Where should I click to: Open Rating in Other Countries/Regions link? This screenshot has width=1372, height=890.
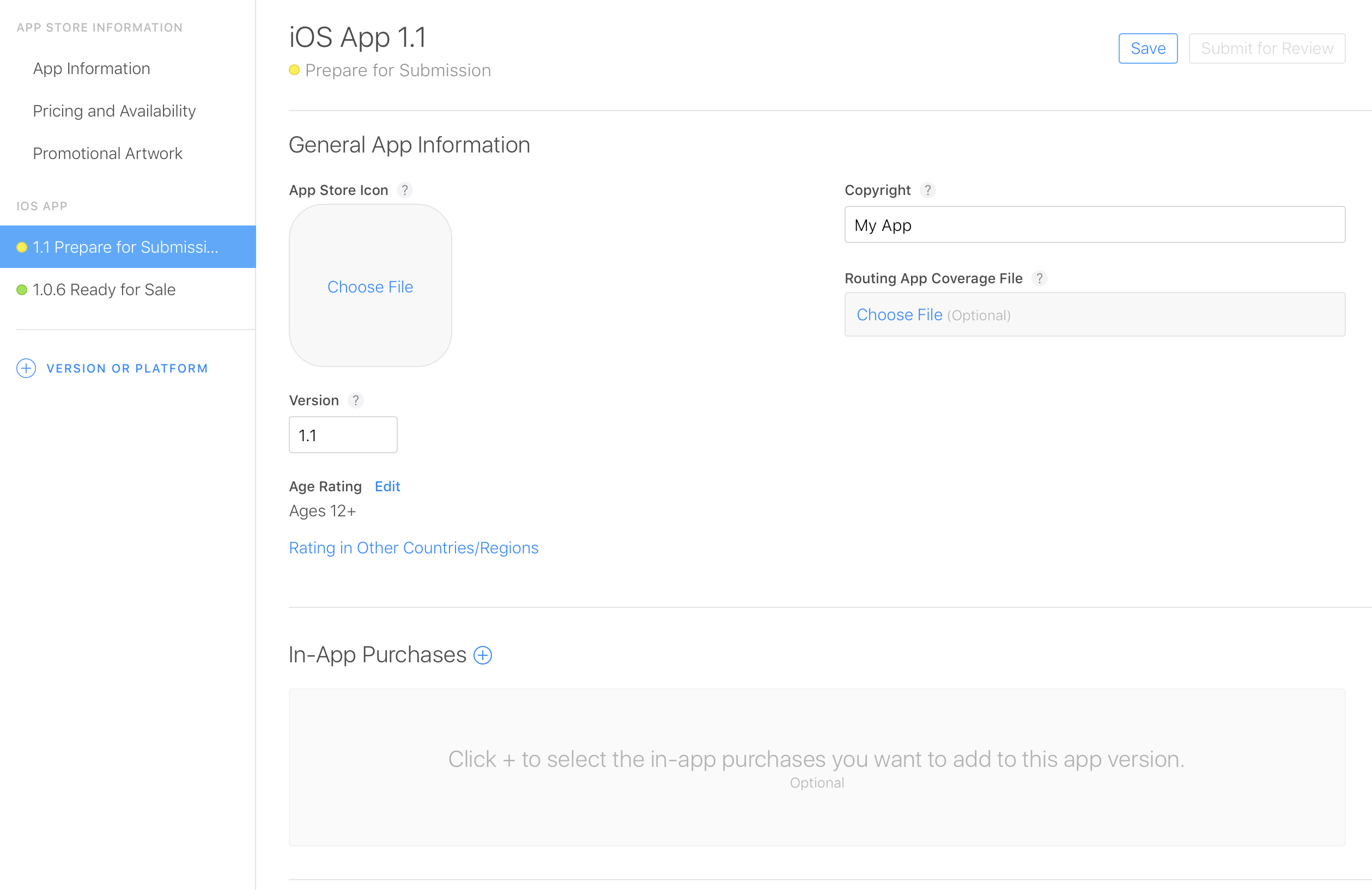pyautogui.click(x=414, y=547)
